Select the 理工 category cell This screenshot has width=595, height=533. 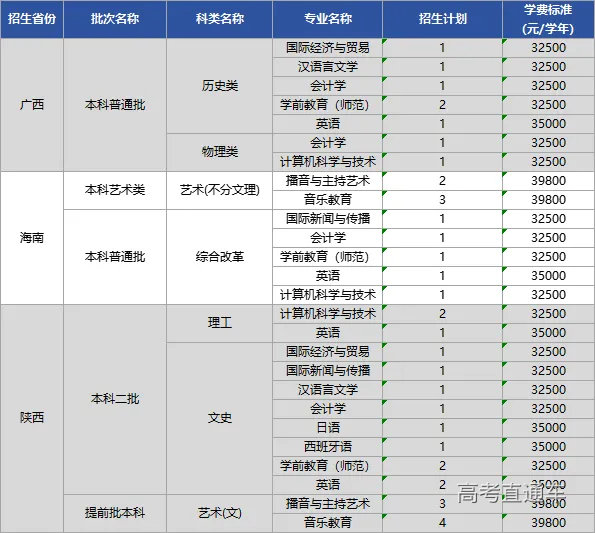[x=219, y=323]
